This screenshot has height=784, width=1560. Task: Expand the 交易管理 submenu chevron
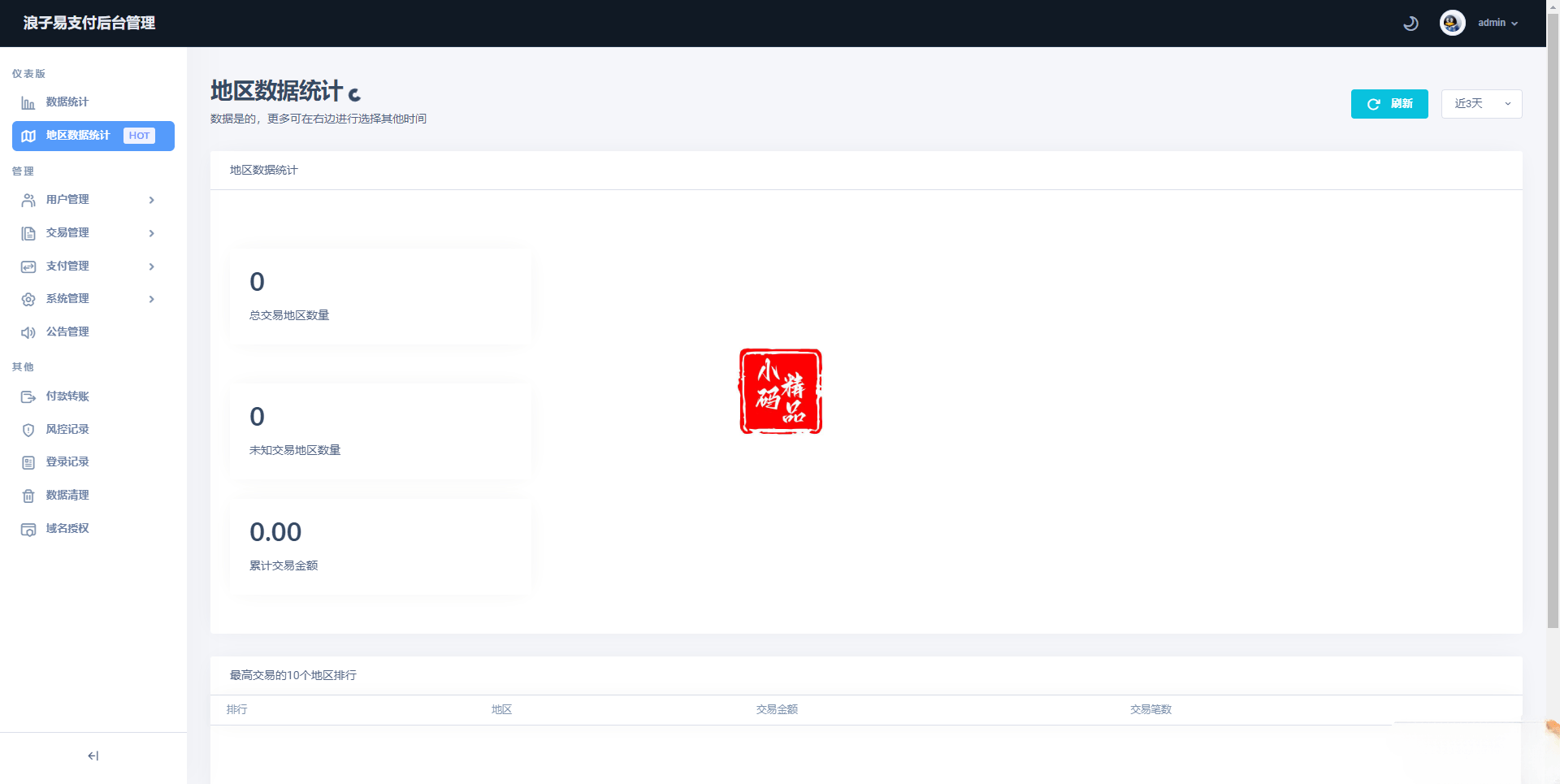click(151, 233)
